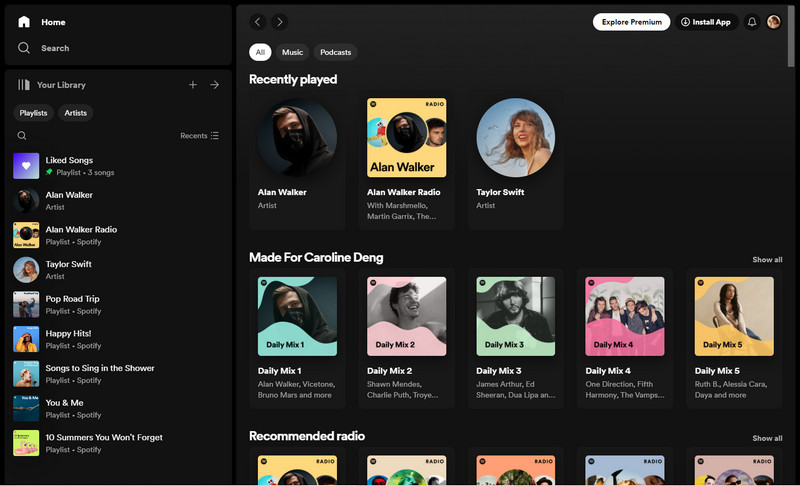Open Daily Mix 5 cover
Viewport: 800px width, 486px height.
pos(734,316)
